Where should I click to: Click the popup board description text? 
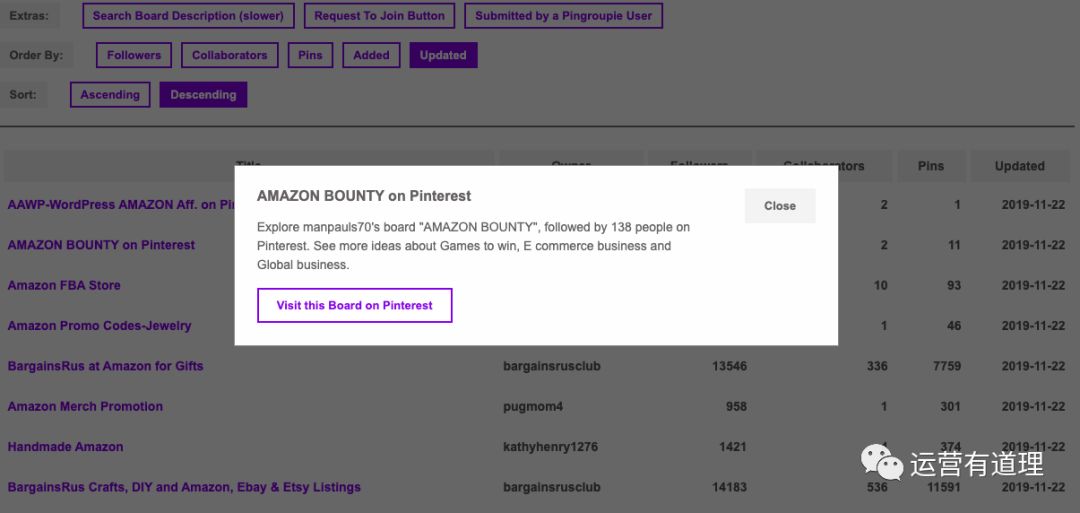[x=474, y=246]
